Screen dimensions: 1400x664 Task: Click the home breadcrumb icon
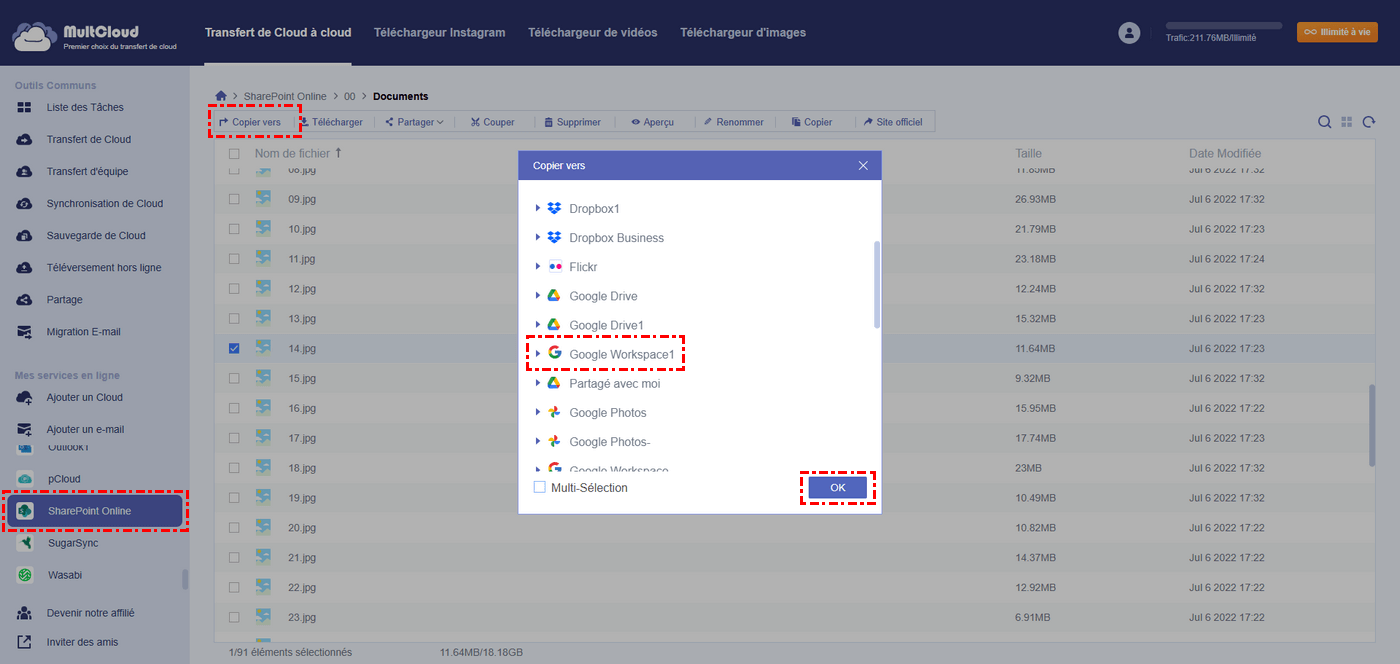click(x=221, y=96)
